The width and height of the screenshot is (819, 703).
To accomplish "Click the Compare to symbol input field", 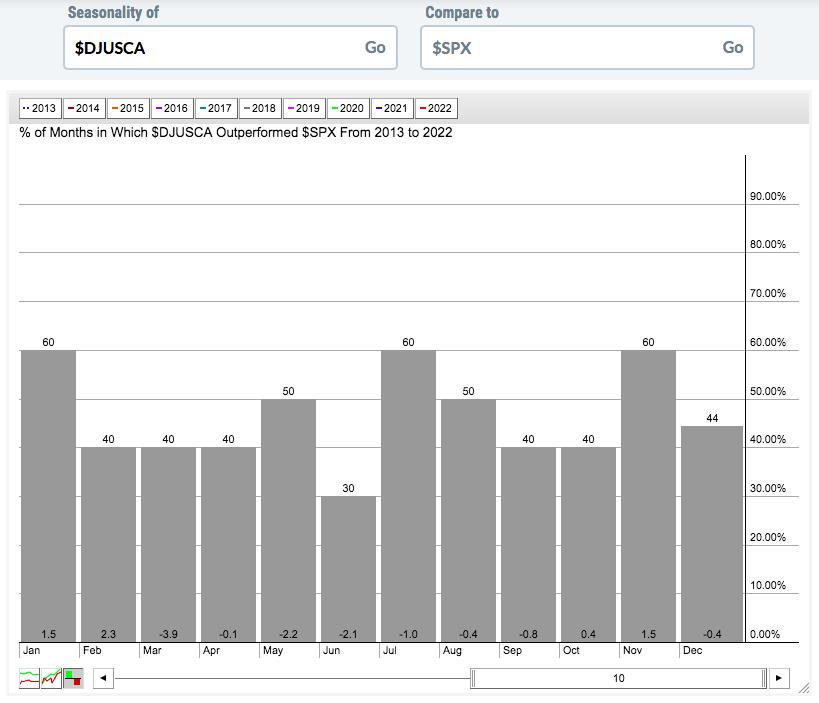I will click(x=572, y=48).
